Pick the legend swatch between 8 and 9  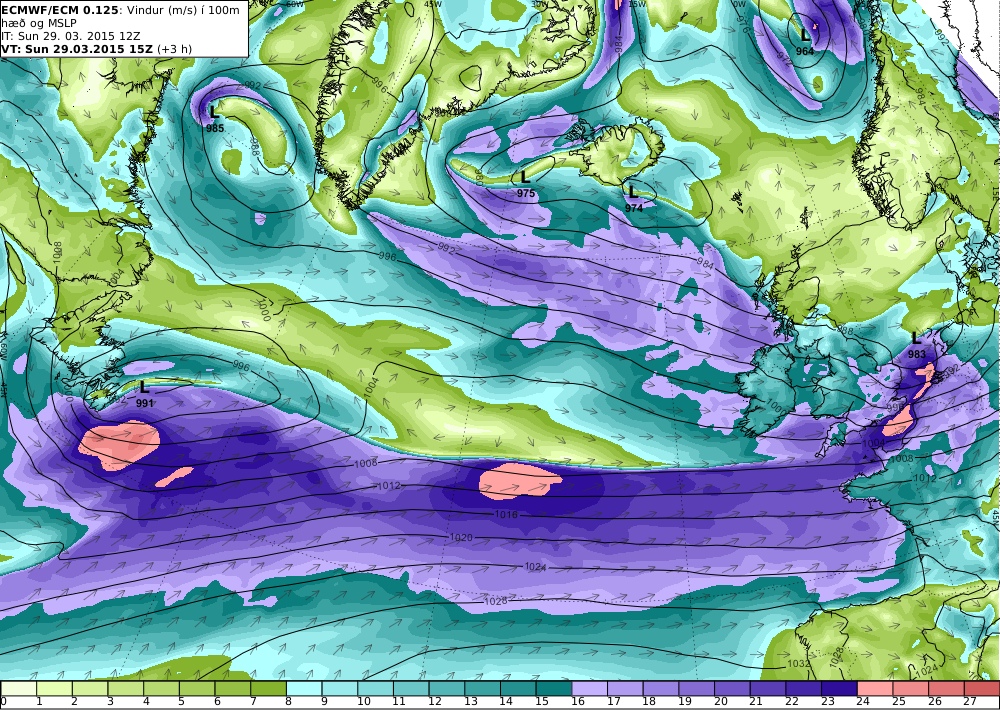pyautogui.click(x=304, y=688)
